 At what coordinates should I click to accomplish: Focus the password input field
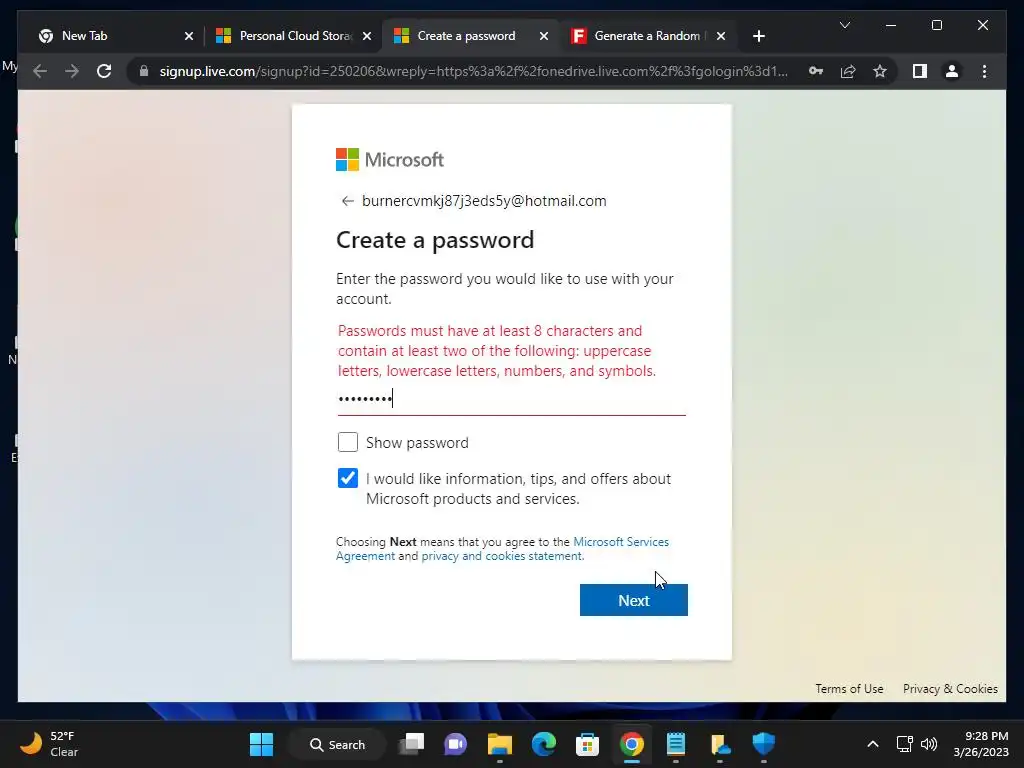pos(511,399)
